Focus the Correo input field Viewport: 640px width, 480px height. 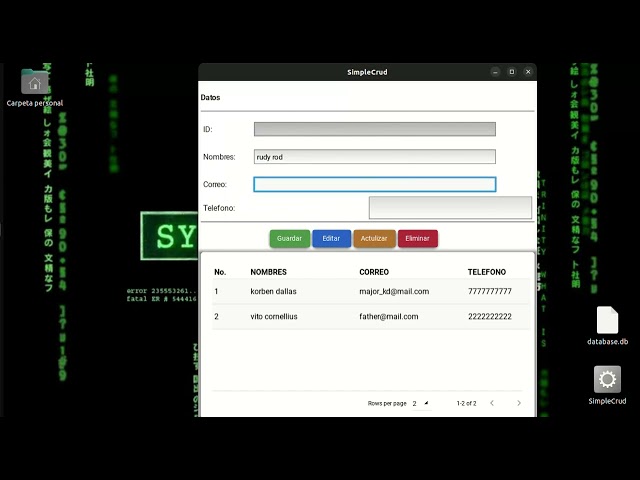pyautogui.click(x=375, y=184)
